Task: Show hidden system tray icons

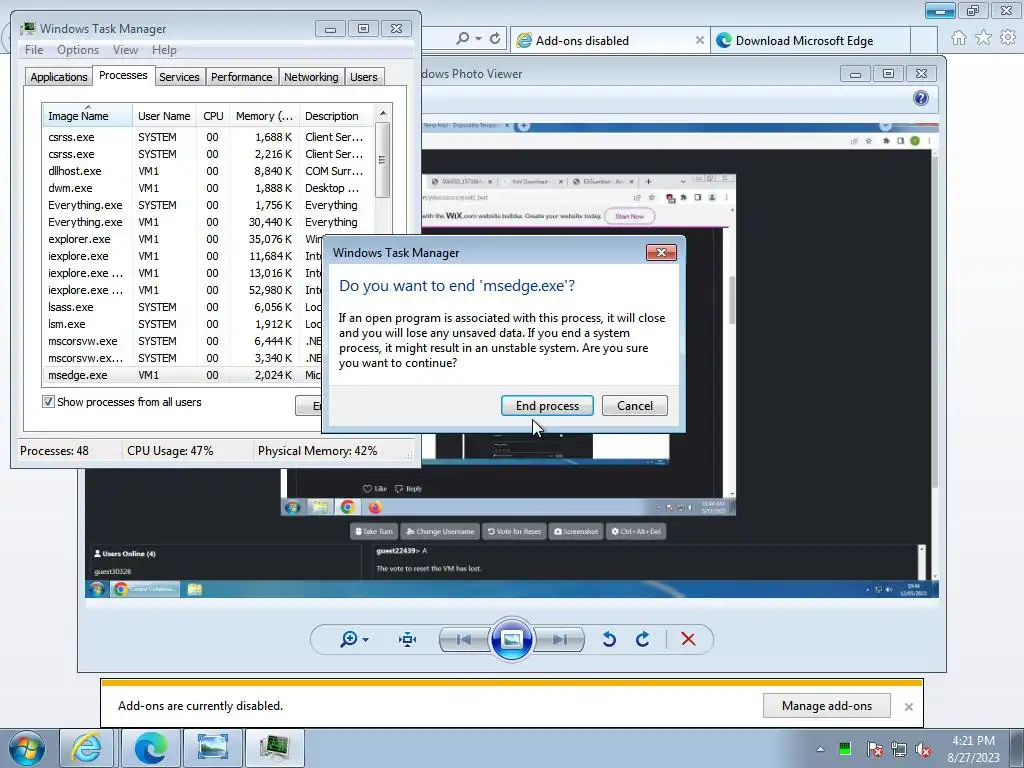Action: tap(820, 749)
